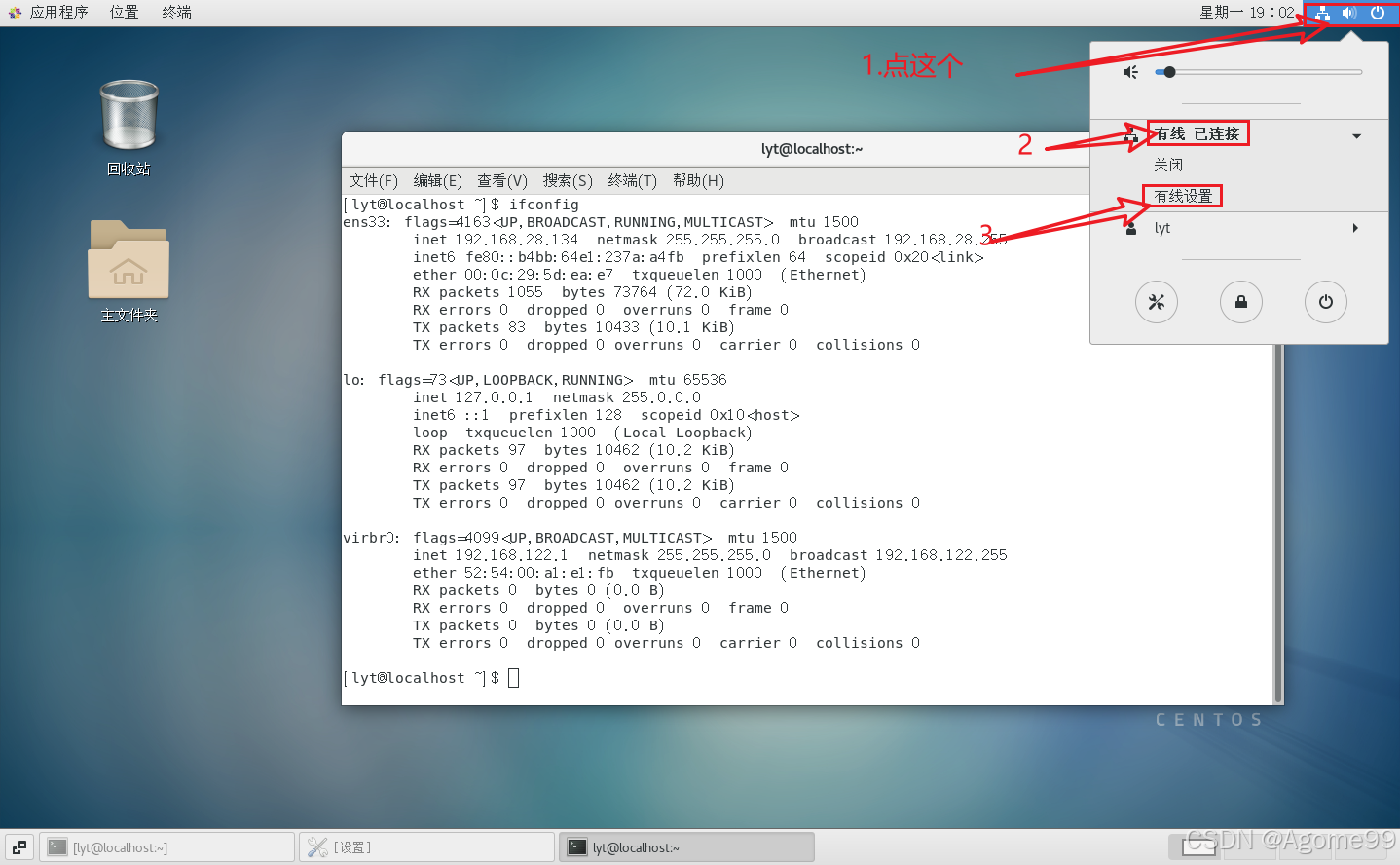Open system settings via the wrench gear icon
This screenshot has width=1400, height=865.
coord(1157,302)
